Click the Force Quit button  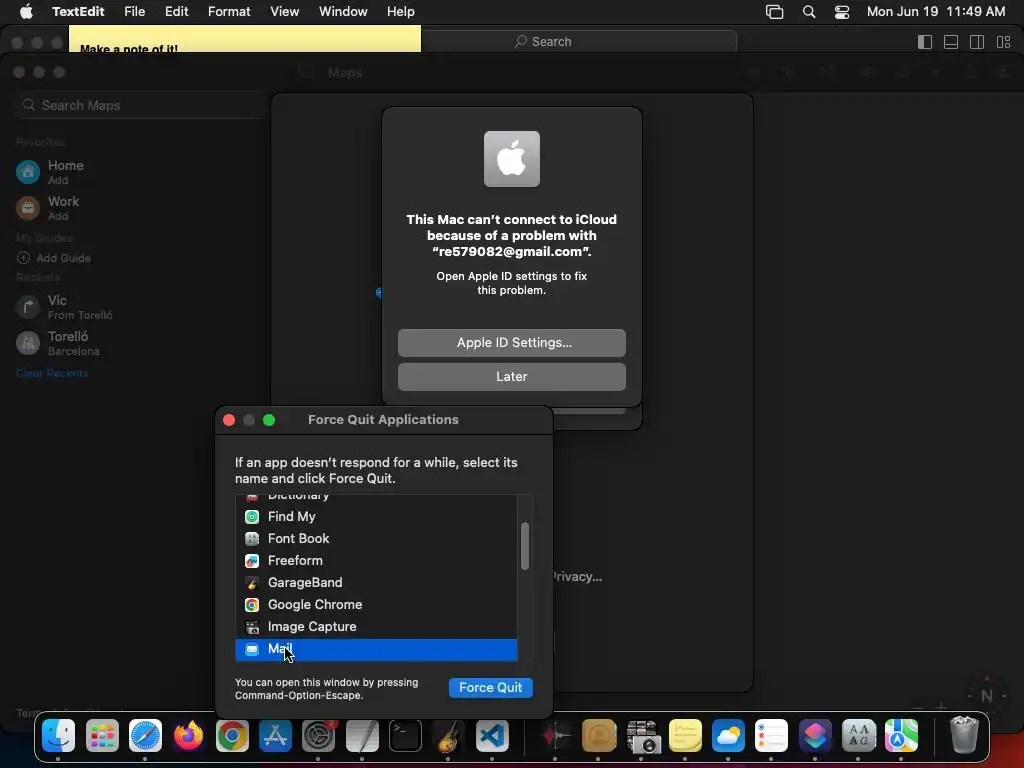(490, 688)
